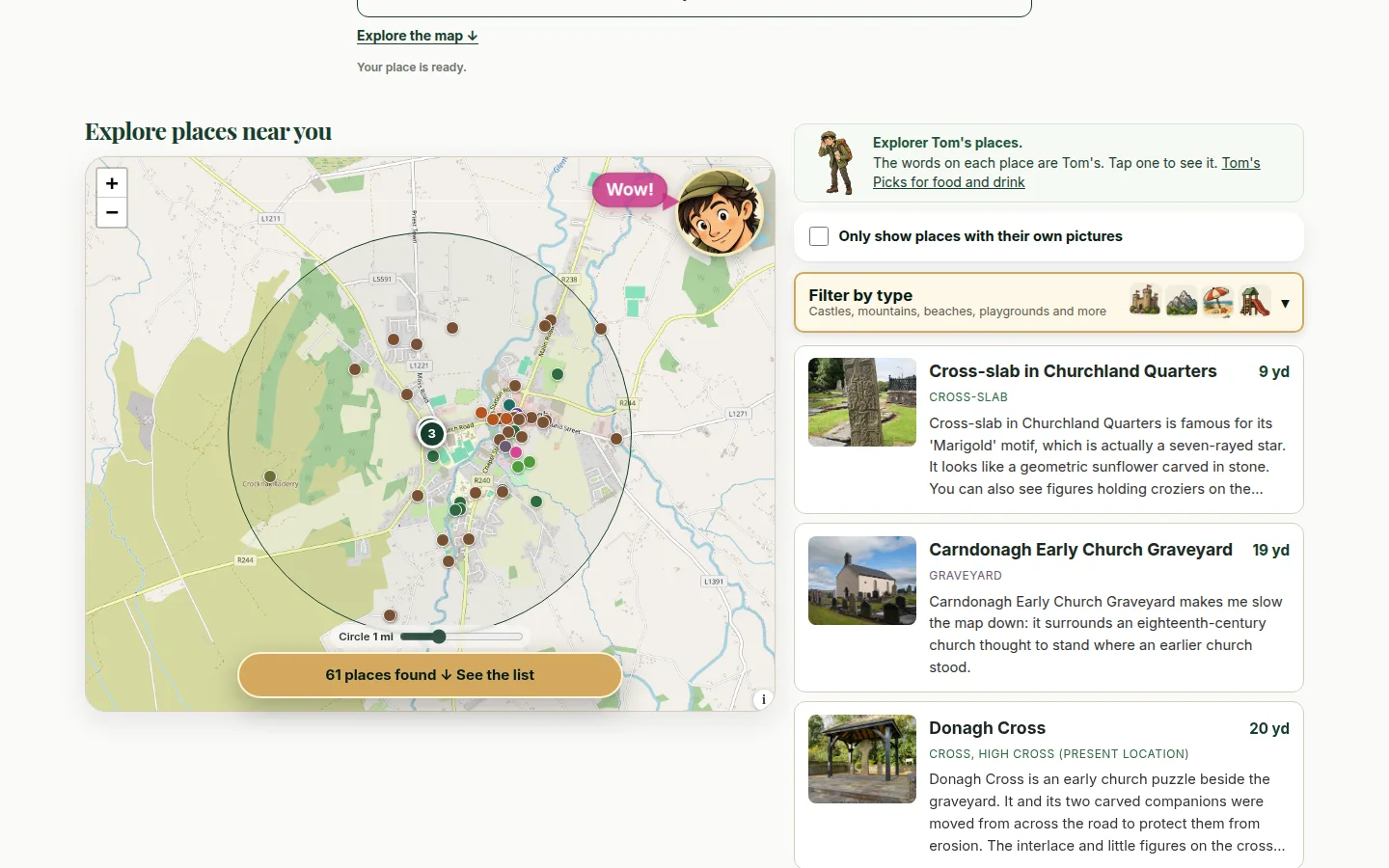The image size is (1389, 868).
Task: Click 61 places found See the list
Action: click(430, 675)
